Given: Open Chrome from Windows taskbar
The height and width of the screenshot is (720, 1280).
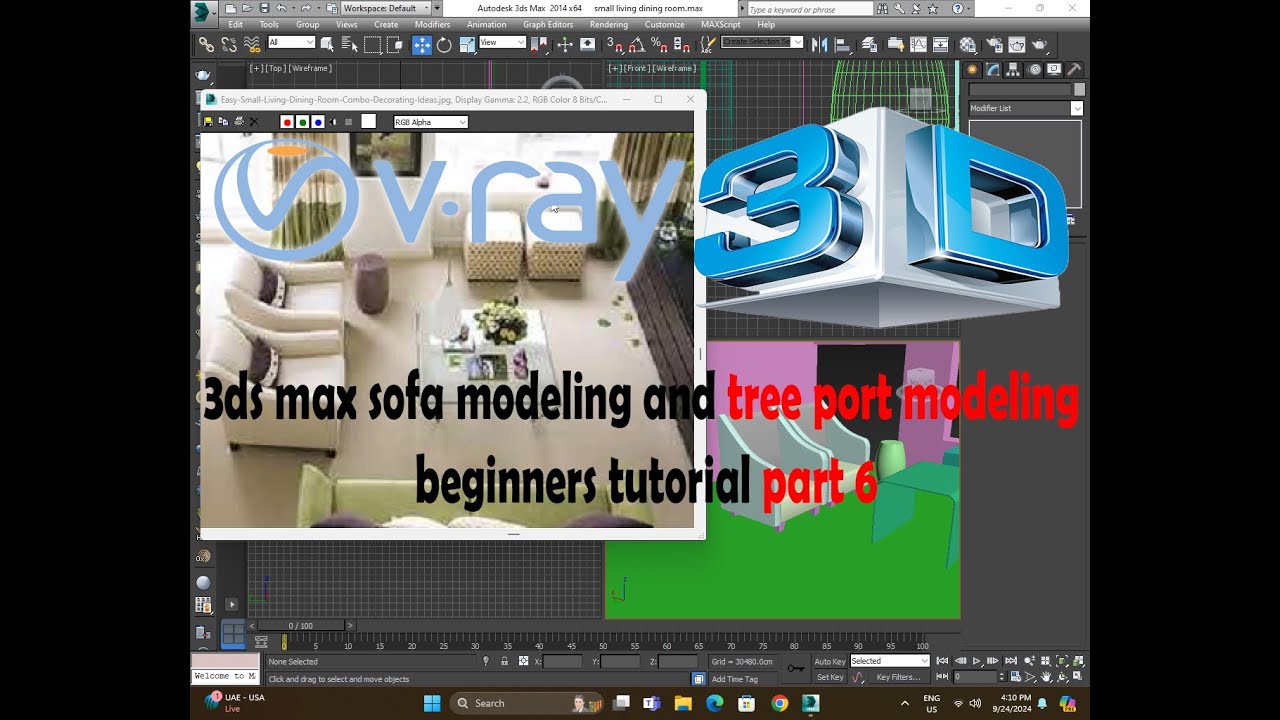Looking at the screenshot, I should tap(779, 703).
